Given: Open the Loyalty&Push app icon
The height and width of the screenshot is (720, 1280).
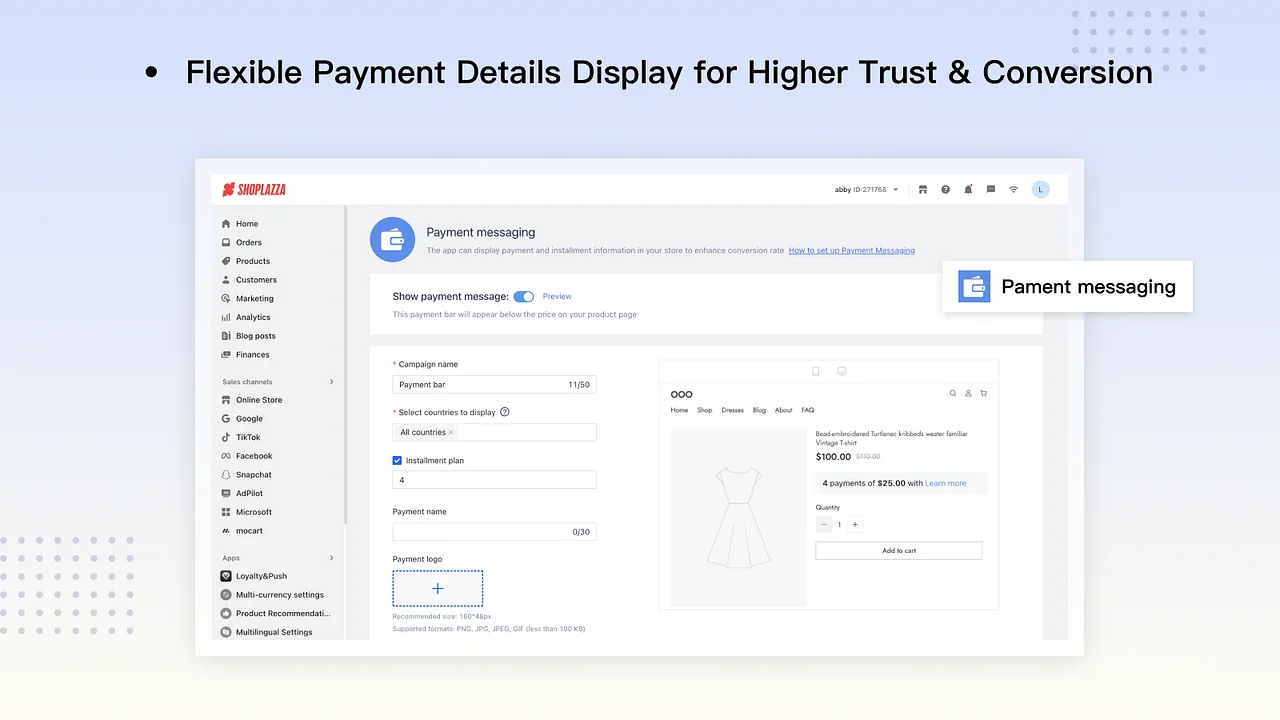Looking at the screenshot, I should [x=226, y=576].
